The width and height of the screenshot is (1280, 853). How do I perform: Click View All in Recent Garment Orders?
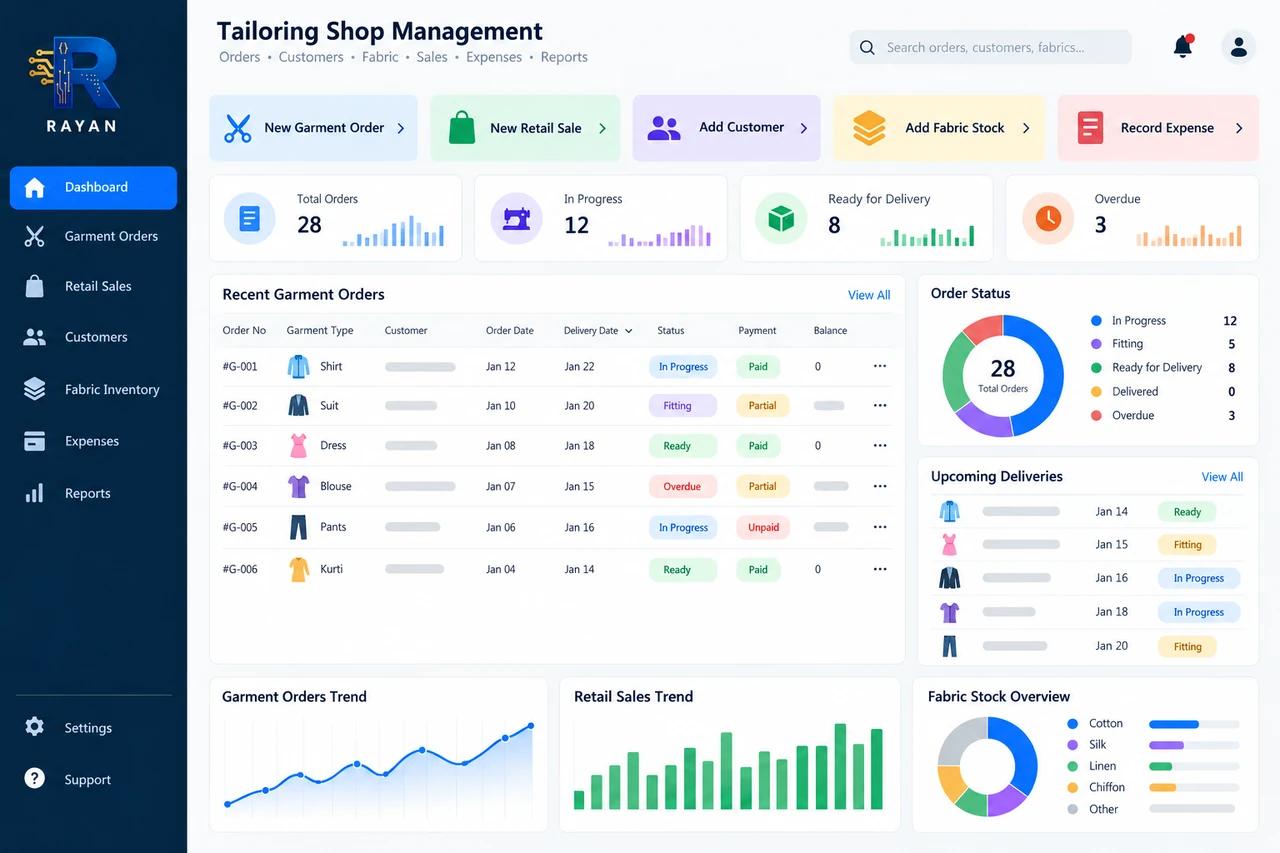pos(869,295)
